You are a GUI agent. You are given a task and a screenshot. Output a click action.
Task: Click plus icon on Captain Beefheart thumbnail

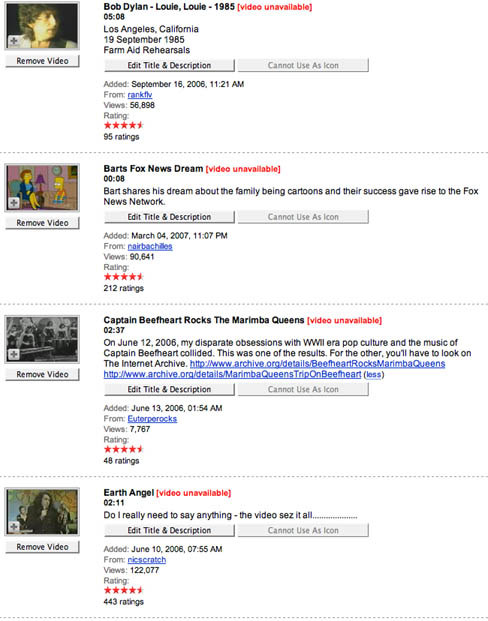[x=14, y=354]
